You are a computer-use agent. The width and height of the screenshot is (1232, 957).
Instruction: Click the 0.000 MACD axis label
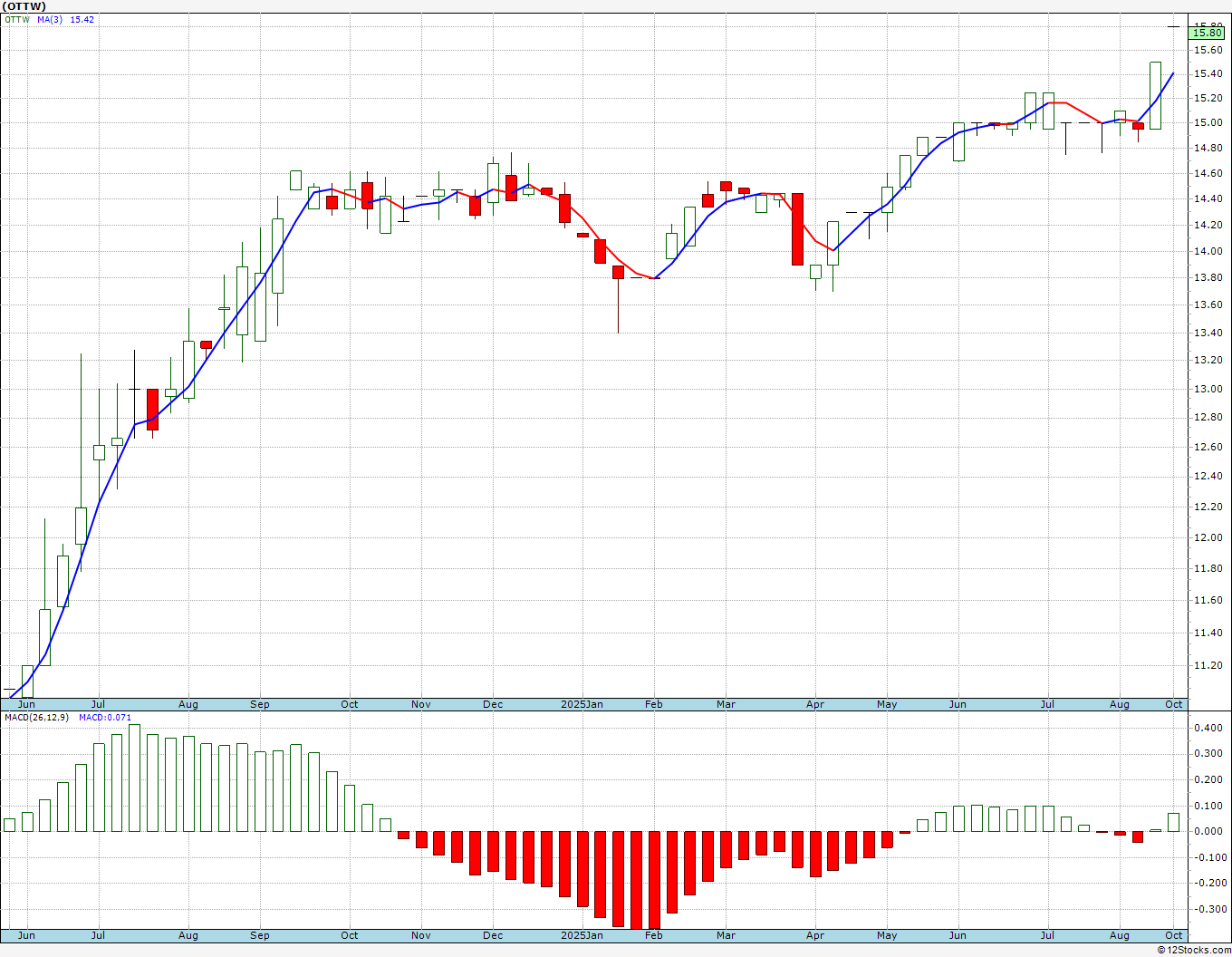point(1208,831)
